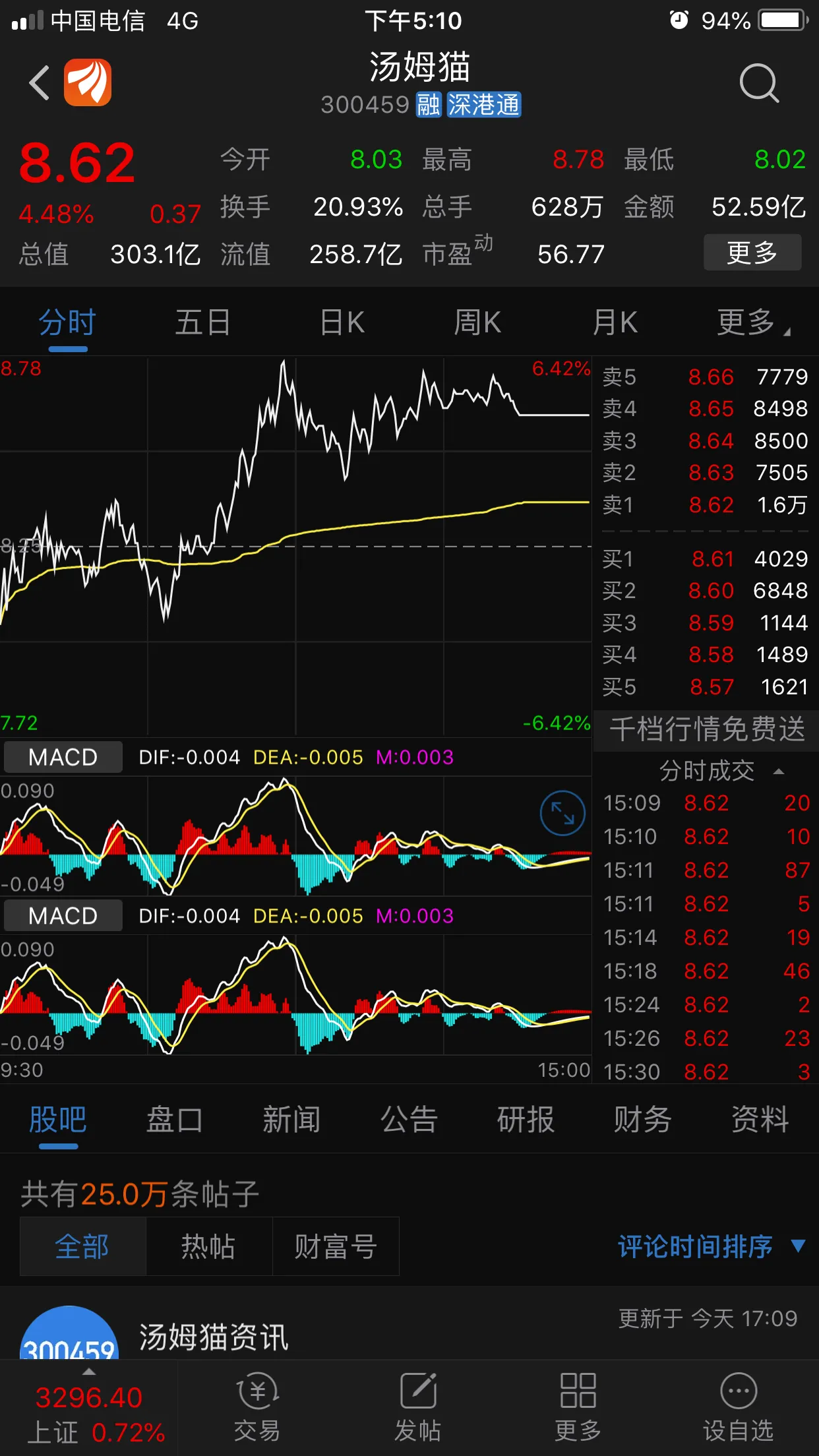Image resolution: width=819 pixels, height=1456 pixels.
Task: Tap the 千档行情免费送 banner
Action: [x=707, y=729]
